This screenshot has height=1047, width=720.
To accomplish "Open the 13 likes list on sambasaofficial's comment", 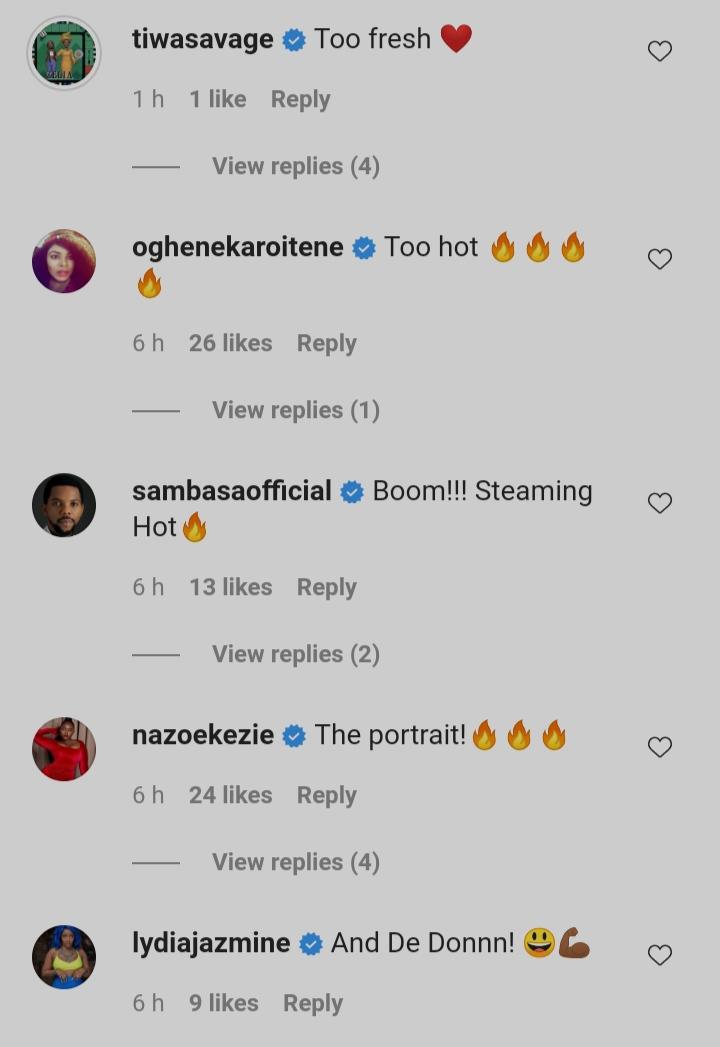I will point(230,587).
